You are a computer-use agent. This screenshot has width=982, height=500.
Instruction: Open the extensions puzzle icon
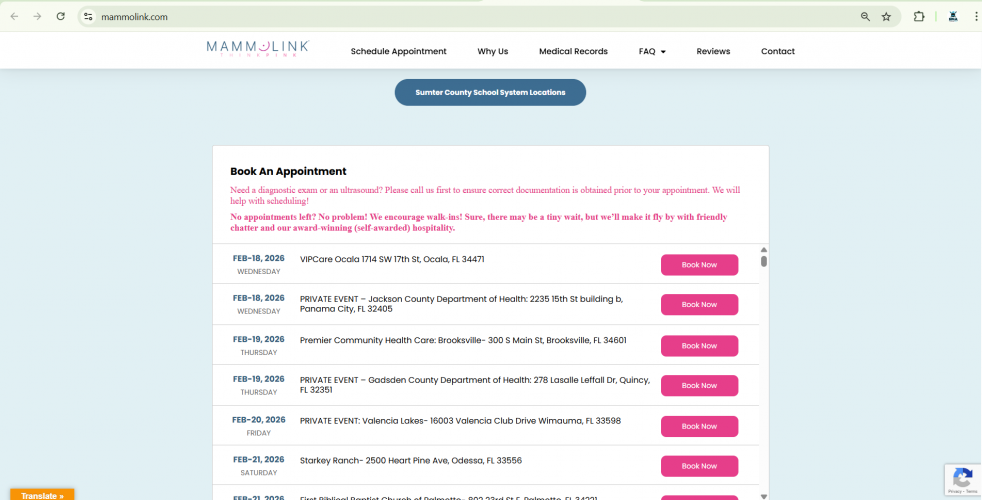tap(919, 17)
